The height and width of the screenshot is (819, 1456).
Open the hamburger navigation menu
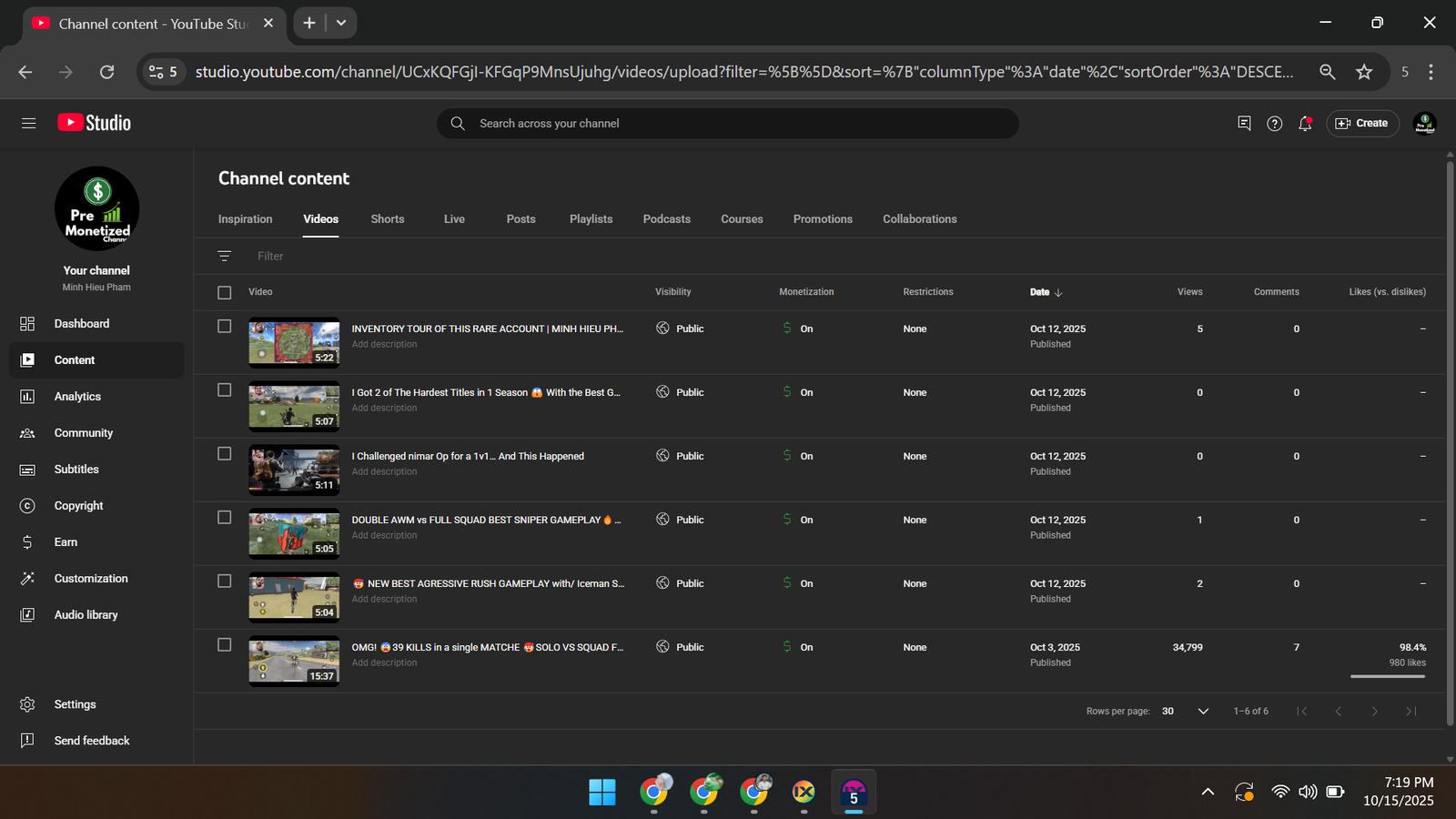click(x=28, y=123)
